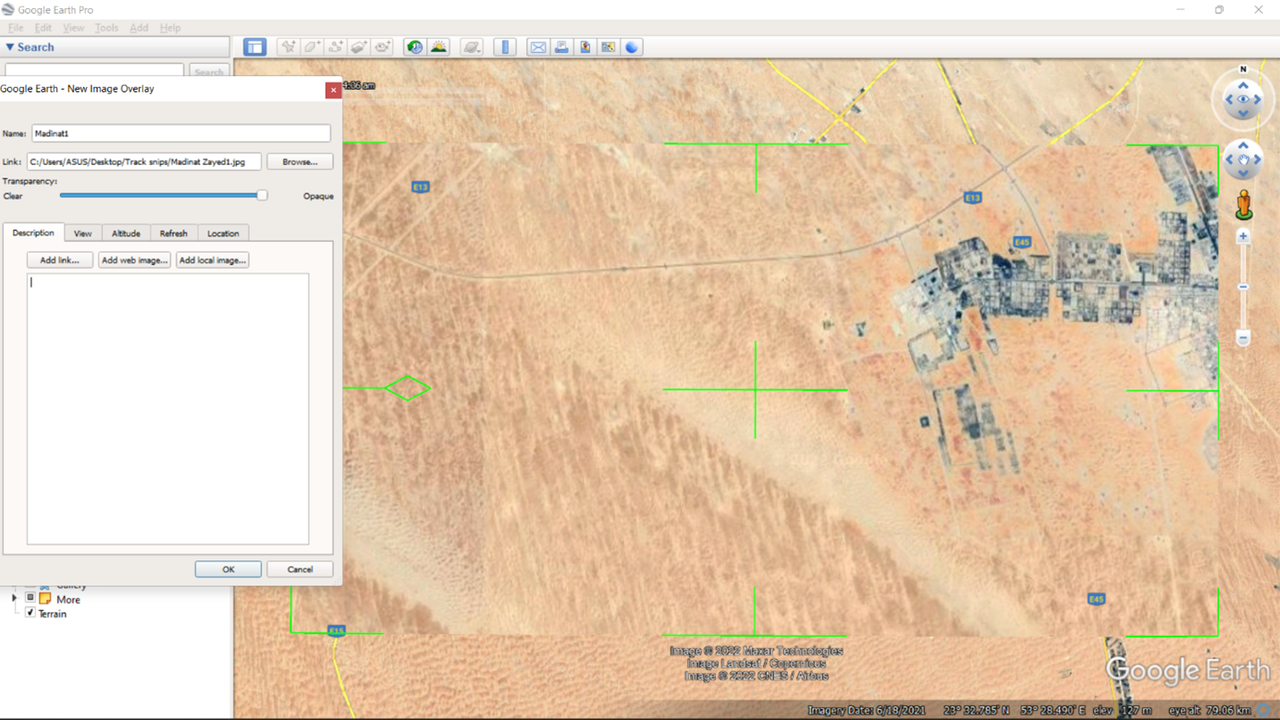The image size is (1280, 720).
Task: Click the move hand joystick center
Action: (1243, 160)
